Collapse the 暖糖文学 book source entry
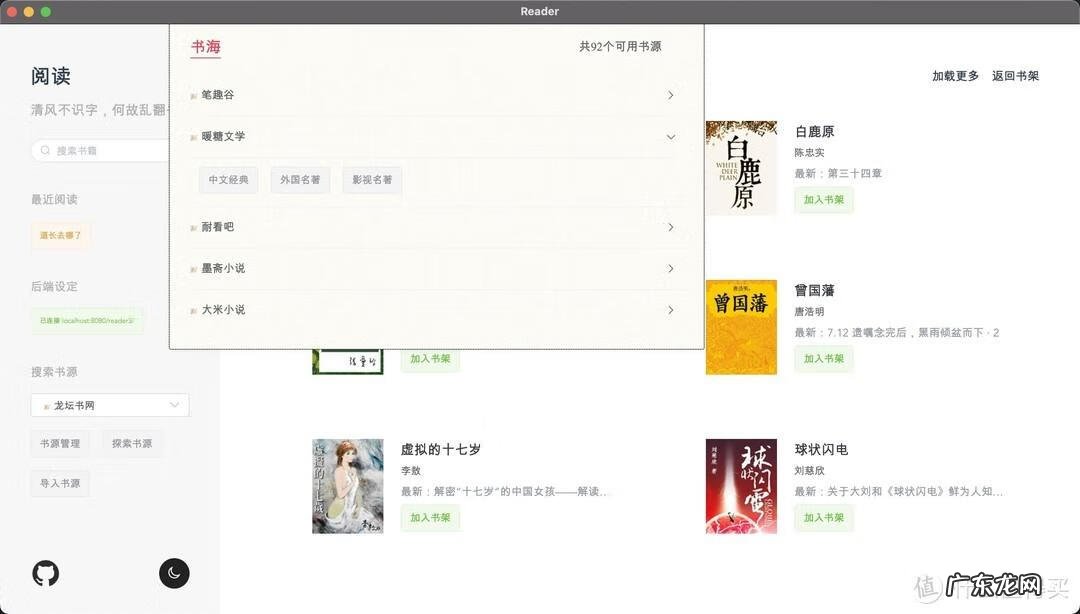1080x614 pixels. click(671, 136)
